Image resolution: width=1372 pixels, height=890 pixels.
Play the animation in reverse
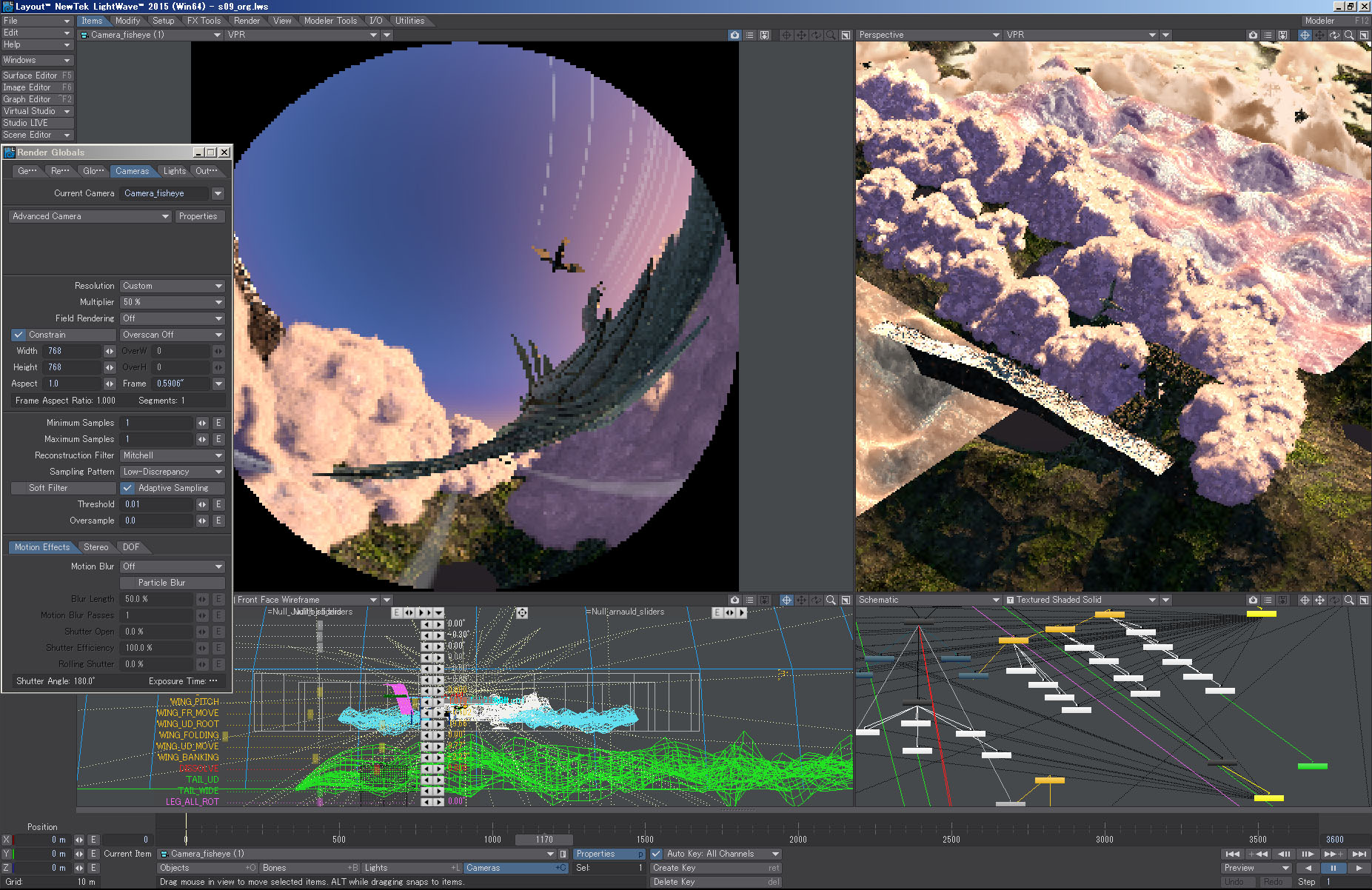[x=1308, y=868]
